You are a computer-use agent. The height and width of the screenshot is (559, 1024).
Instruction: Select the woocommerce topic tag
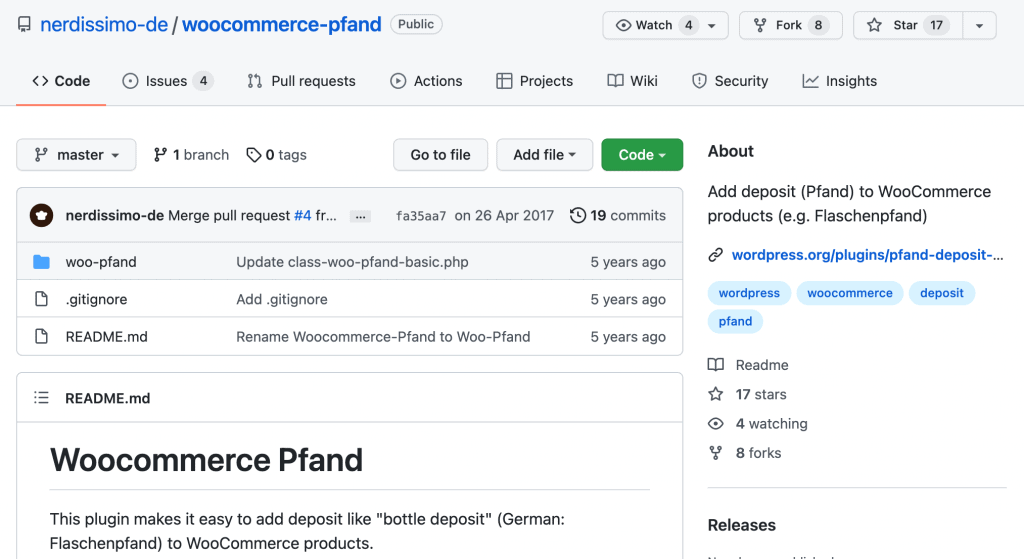click(850, 293)
